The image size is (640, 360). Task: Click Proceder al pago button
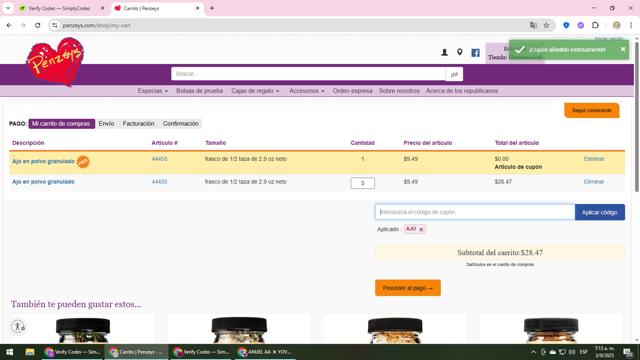(x=408, y=288)
